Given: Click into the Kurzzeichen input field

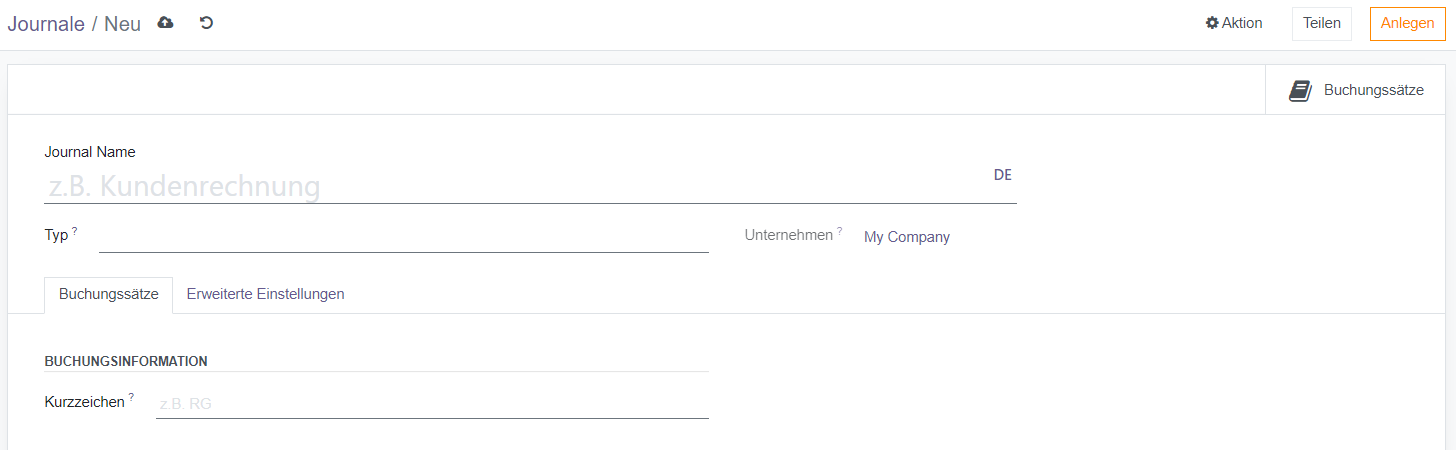Looking at the screenshot, I should click(432, 404).
